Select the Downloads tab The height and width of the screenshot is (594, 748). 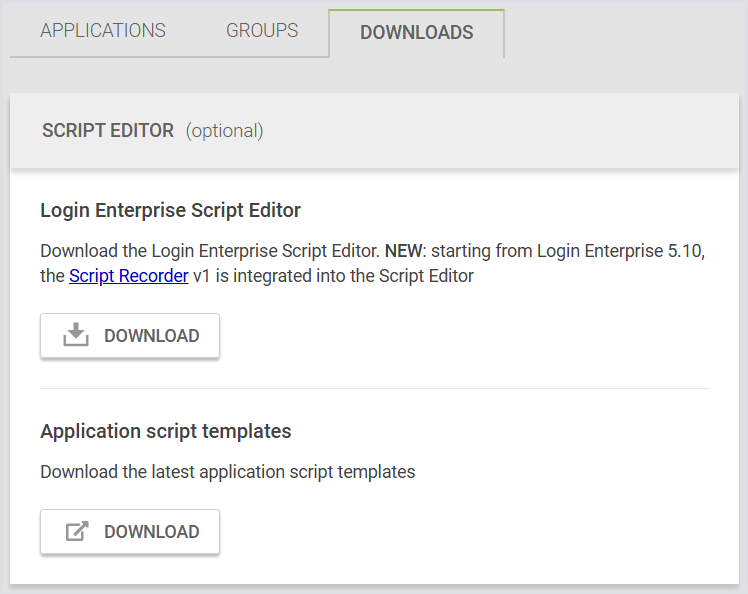(416, 33)
